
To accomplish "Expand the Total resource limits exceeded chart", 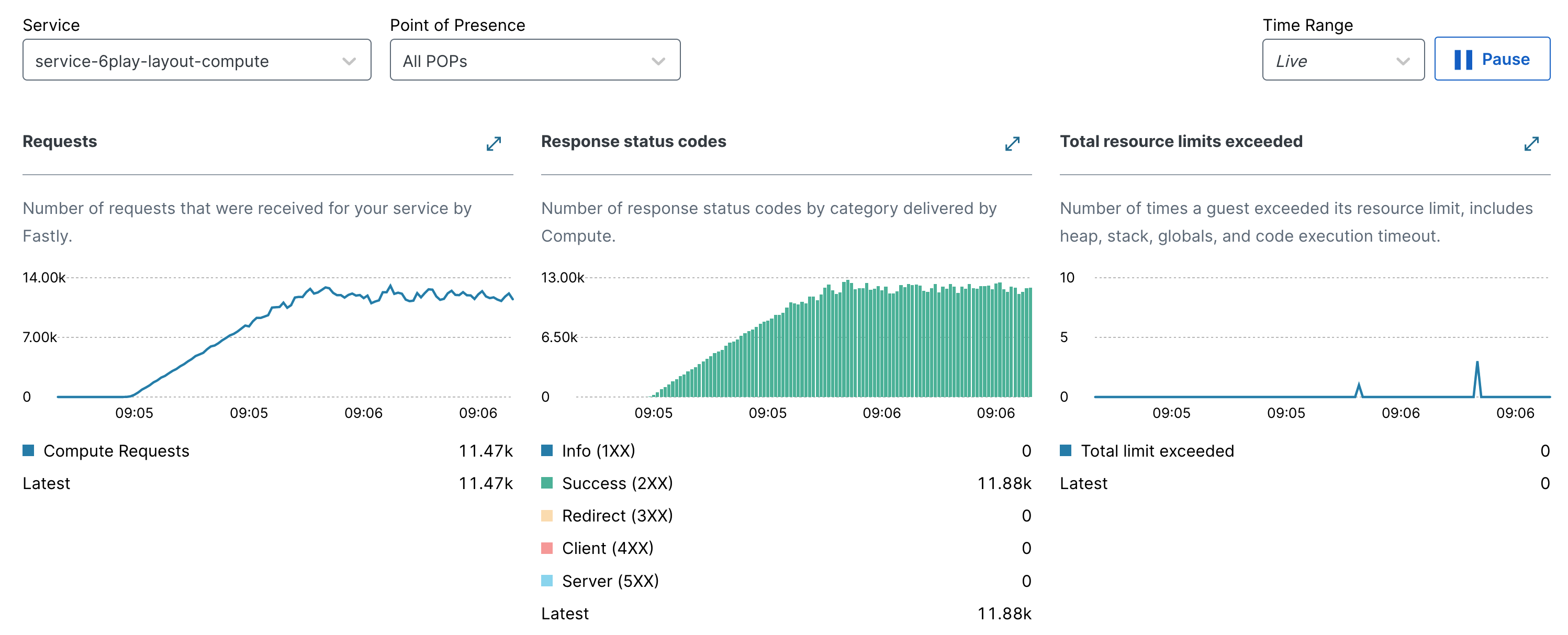I will 1531,143.
